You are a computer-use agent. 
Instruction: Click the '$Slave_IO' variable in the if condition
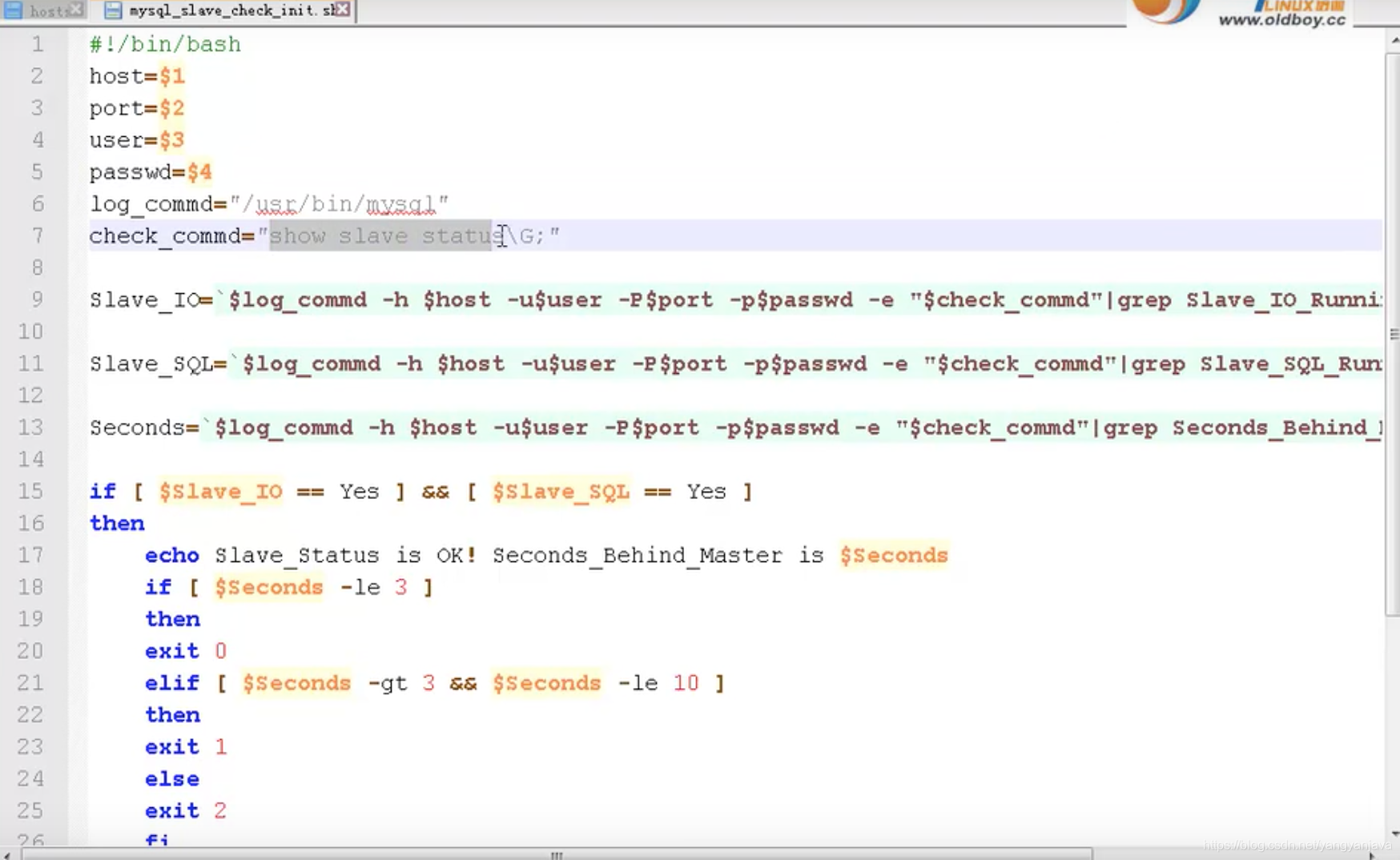[x=220, y=492]
